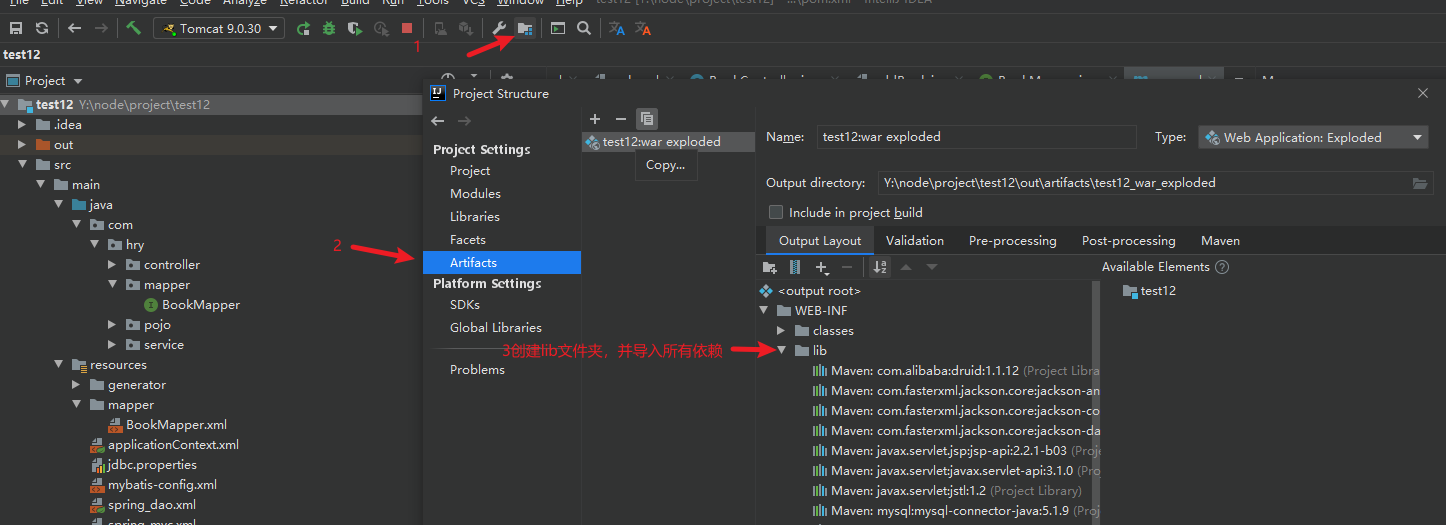The image size is (1446, 525).
Task: Expand the .idea folder in project tree
Action: click(22, 125)
